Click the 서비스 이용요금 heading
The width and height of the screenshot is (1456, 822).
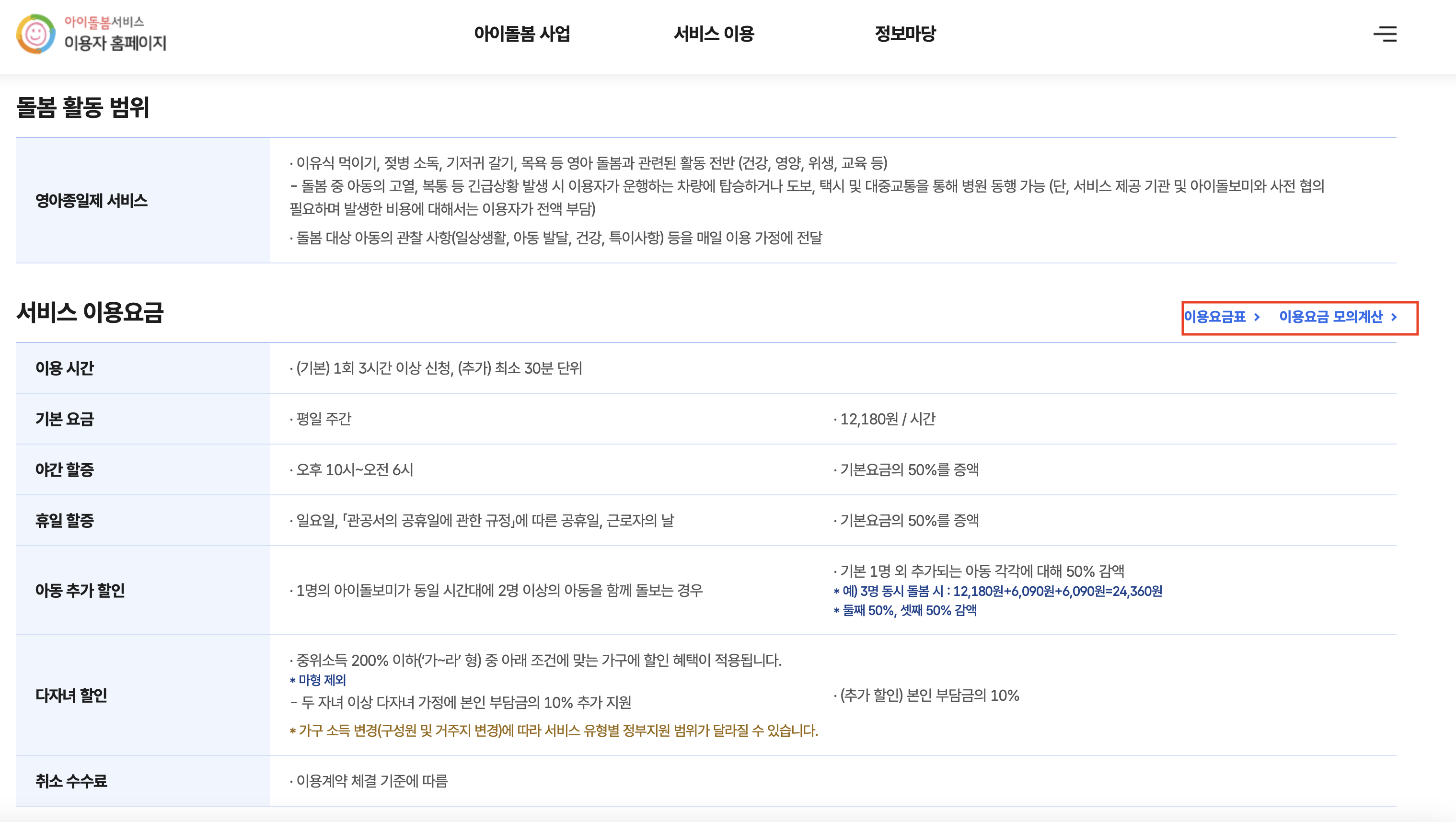(90, 312)
